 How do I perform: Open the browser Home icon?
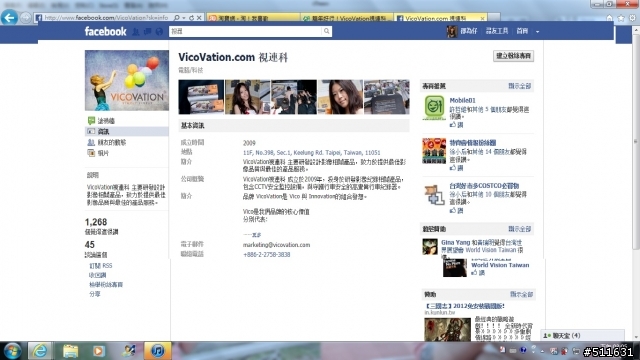tap(609, 18)
